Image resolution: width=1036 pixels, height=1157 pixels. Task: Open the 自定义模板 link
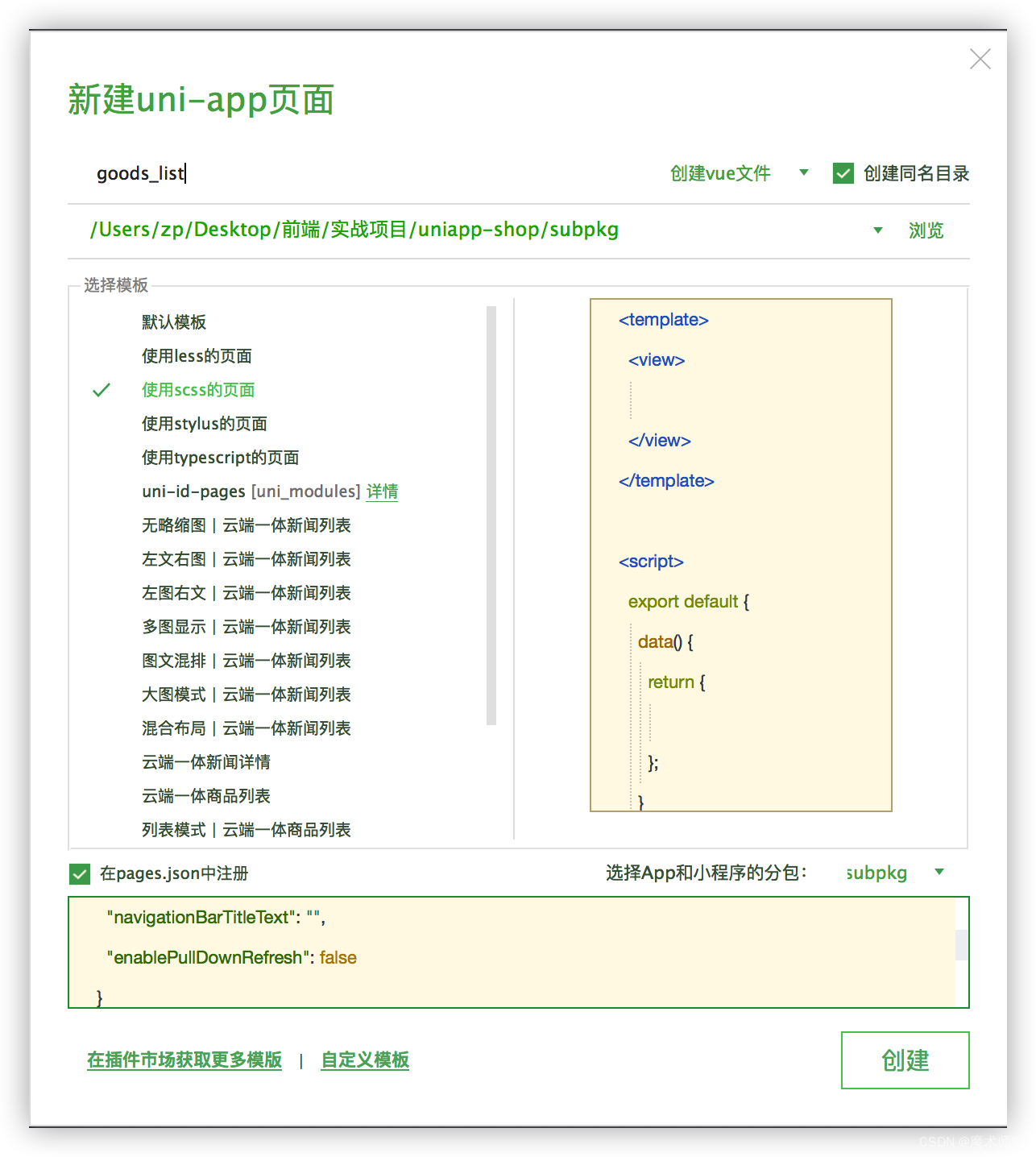[365, 1060]
